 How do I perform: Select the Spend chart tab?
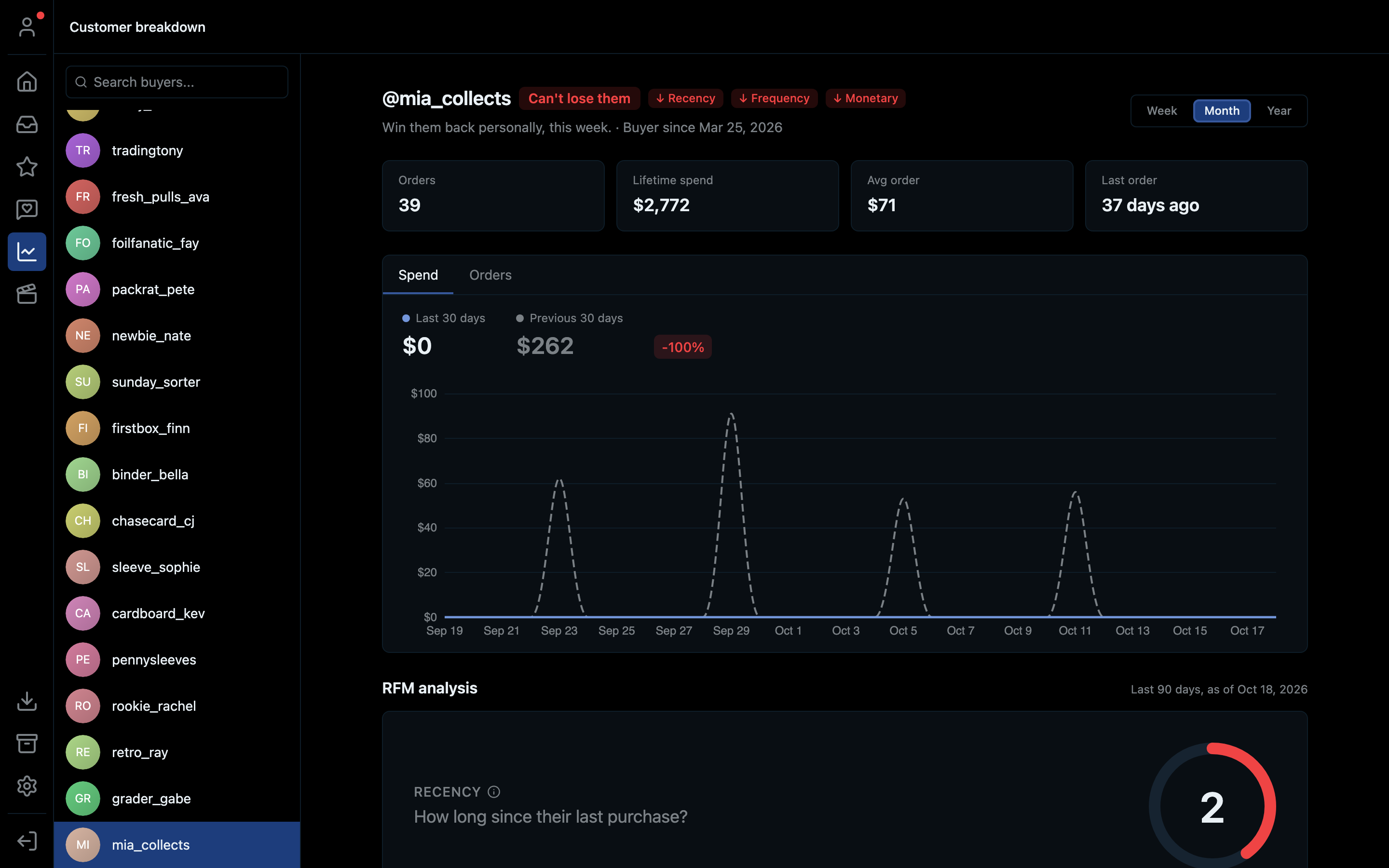tap(418, 275)
